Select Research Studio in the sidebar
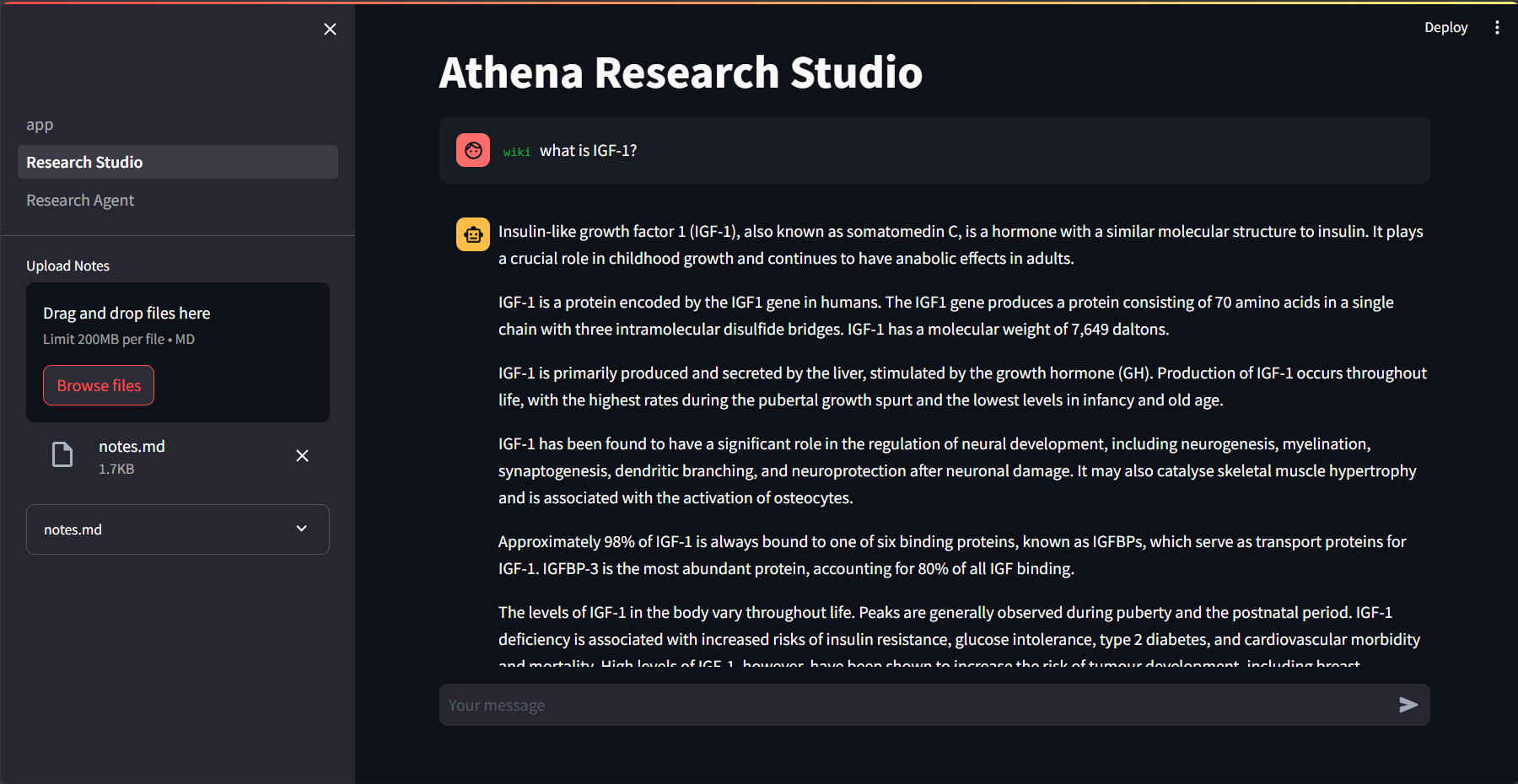This screenshot has width=1518, height=784. tap(84, 162)
